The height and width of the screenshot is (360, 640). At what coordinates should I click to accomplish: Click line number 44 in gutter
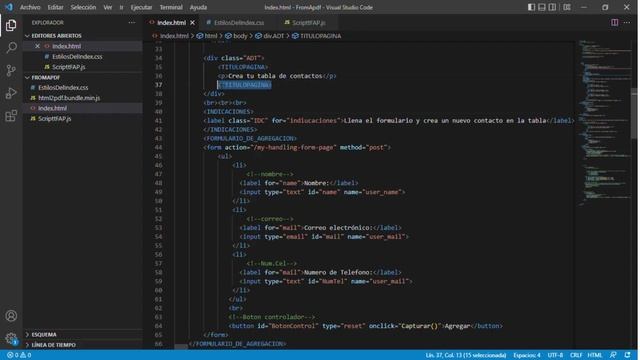coord(158,147)
